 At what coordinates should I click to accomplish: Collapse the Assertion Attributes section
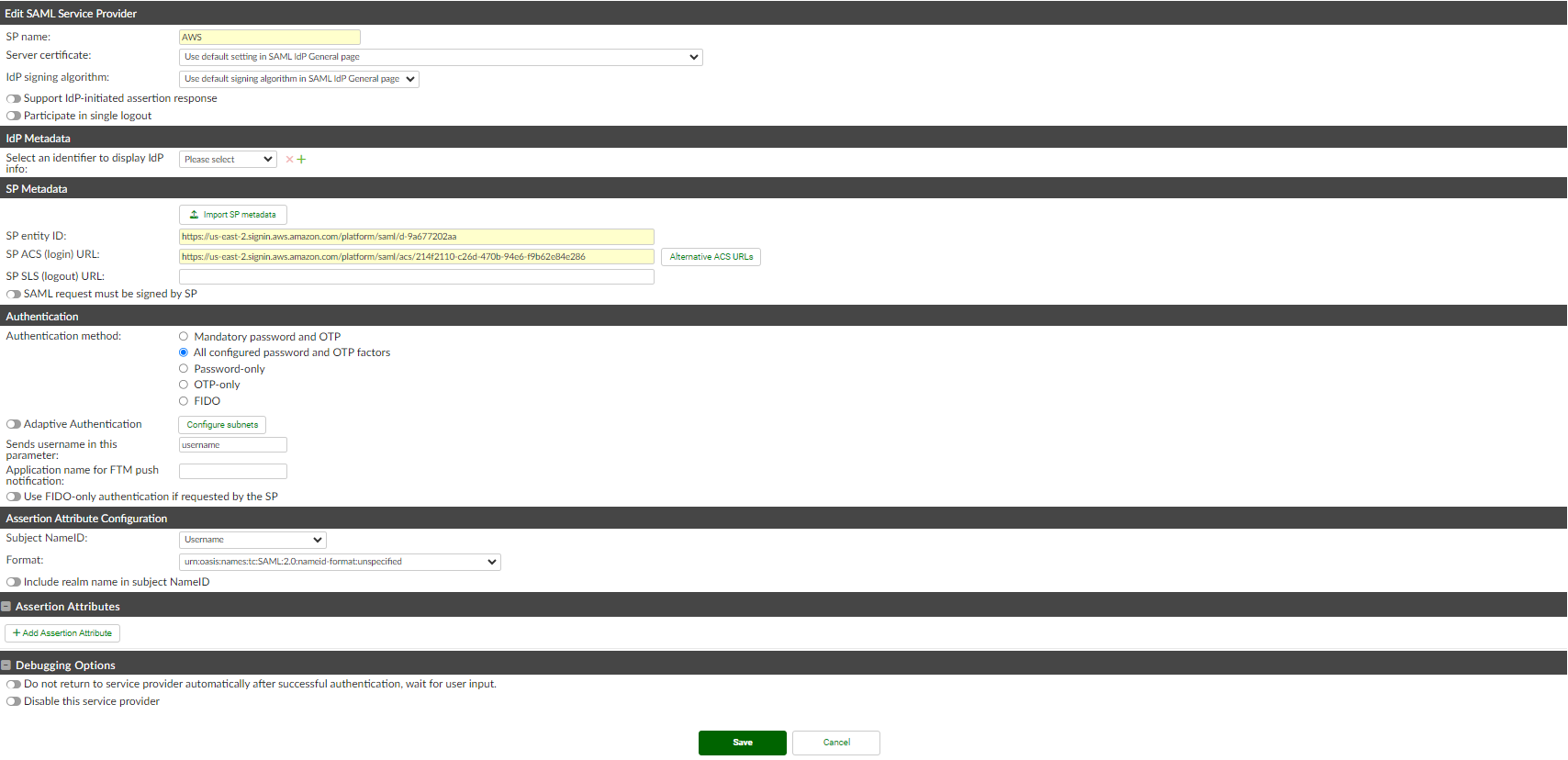(x=6, y=607)
